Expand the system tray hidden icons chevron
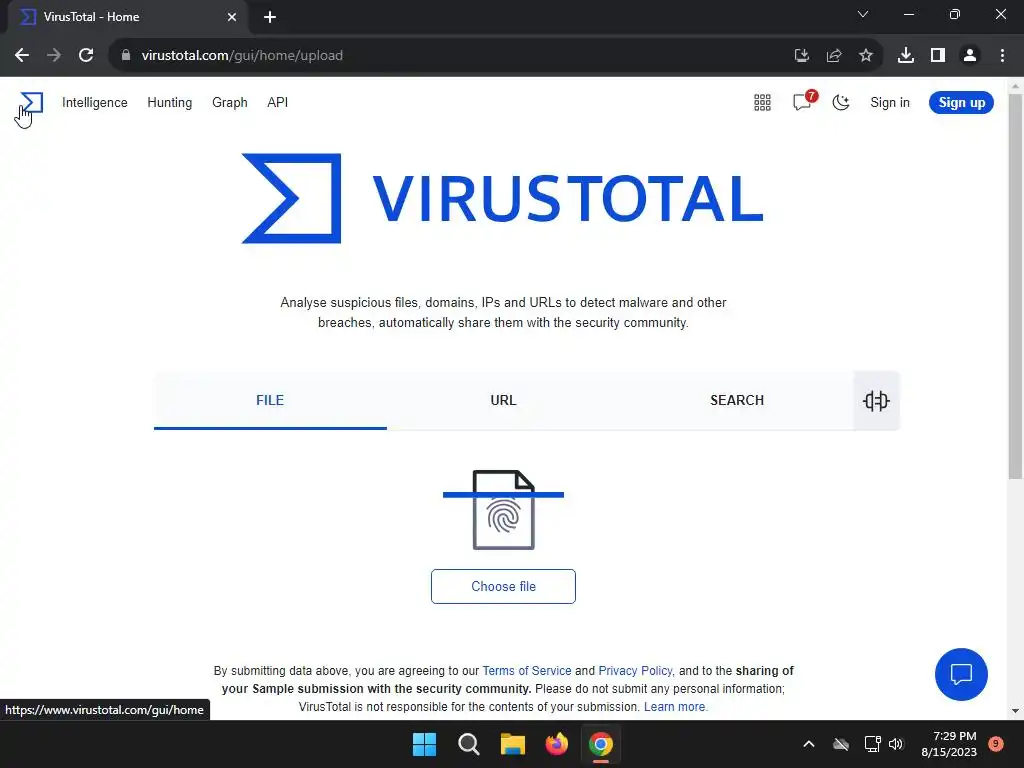The height and width of the screenshot is (768, 1024). (808, 744)
